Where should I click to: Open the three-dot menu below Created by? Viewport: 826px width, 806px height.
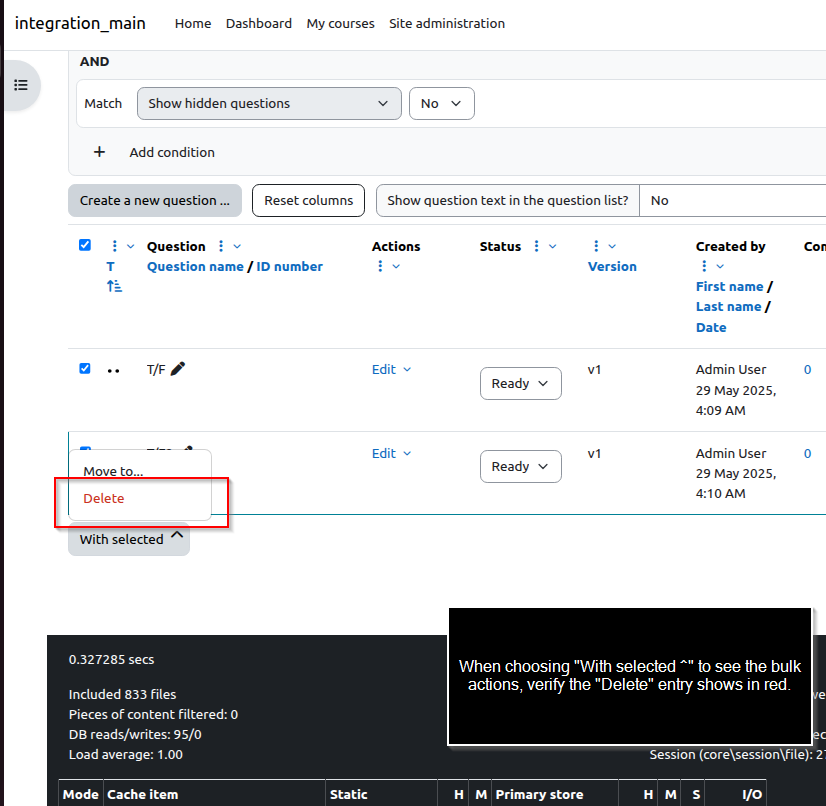click(704, 266)
